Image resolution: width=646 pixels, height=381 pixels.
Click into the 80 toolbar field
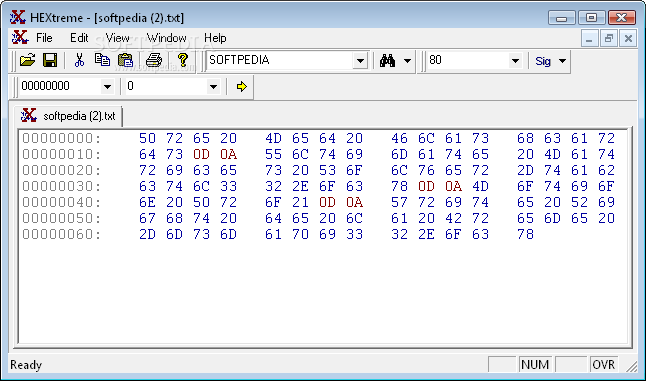point(468,61)
